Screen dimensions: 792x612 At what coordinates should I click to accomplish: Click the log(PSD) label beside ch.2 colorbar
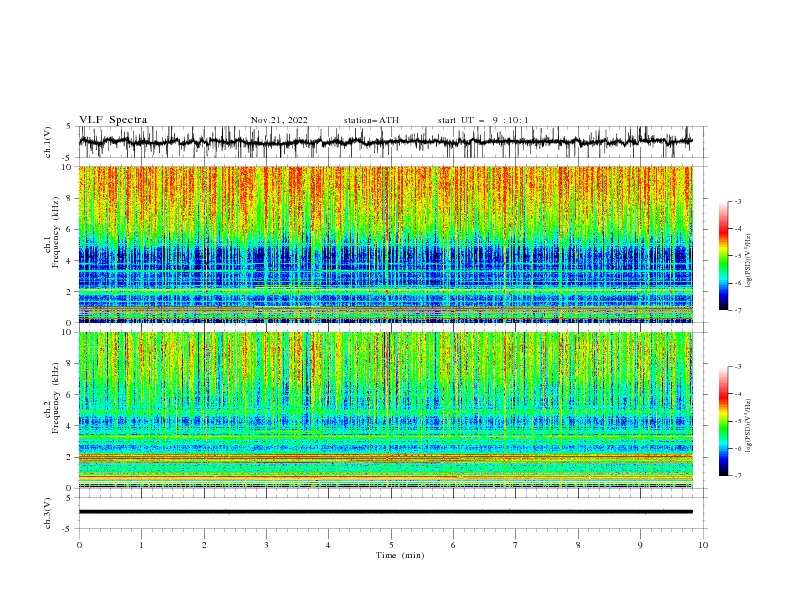[x=749, y=425]
